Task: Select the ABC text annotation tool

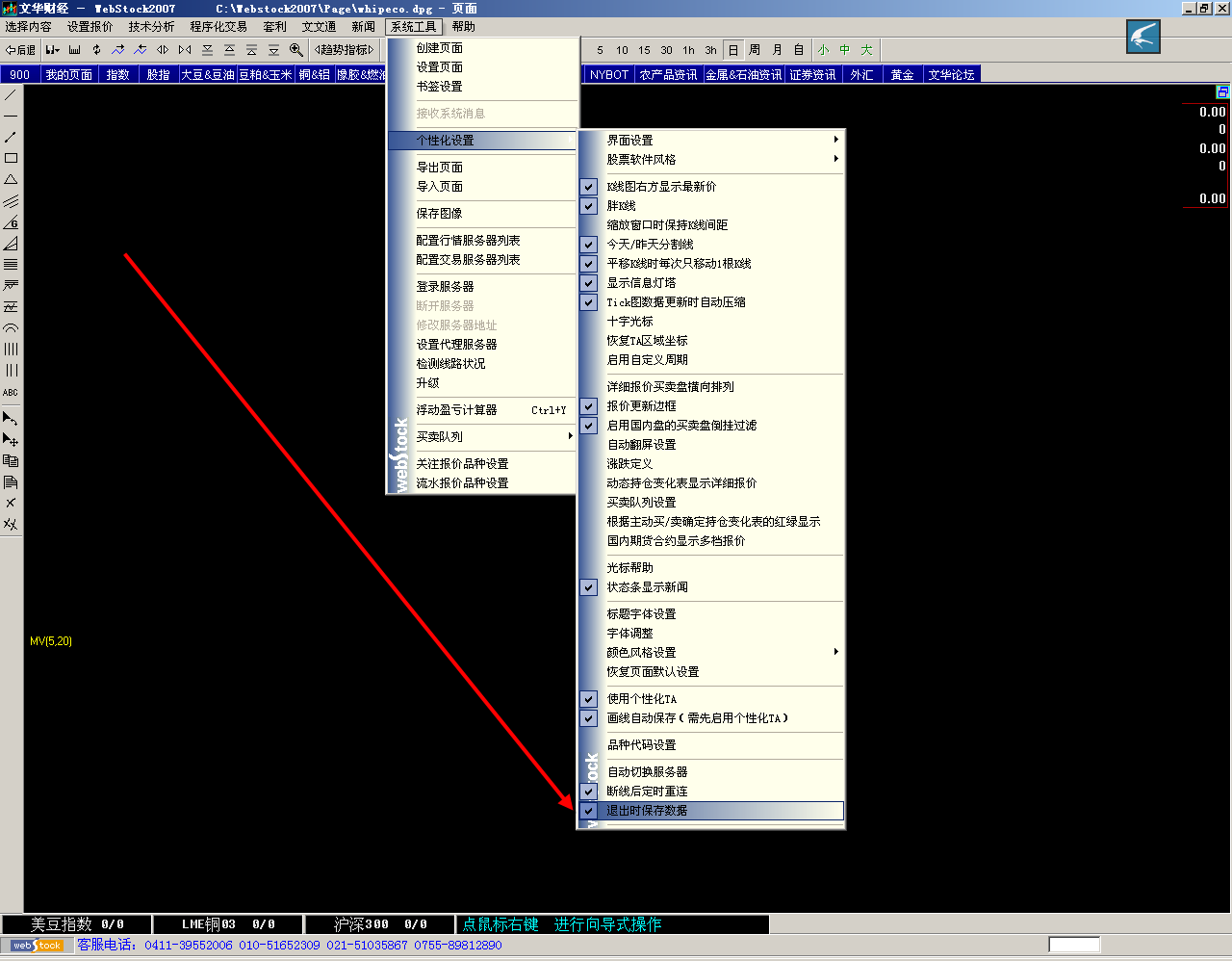Action: click(x=11, y=392)
